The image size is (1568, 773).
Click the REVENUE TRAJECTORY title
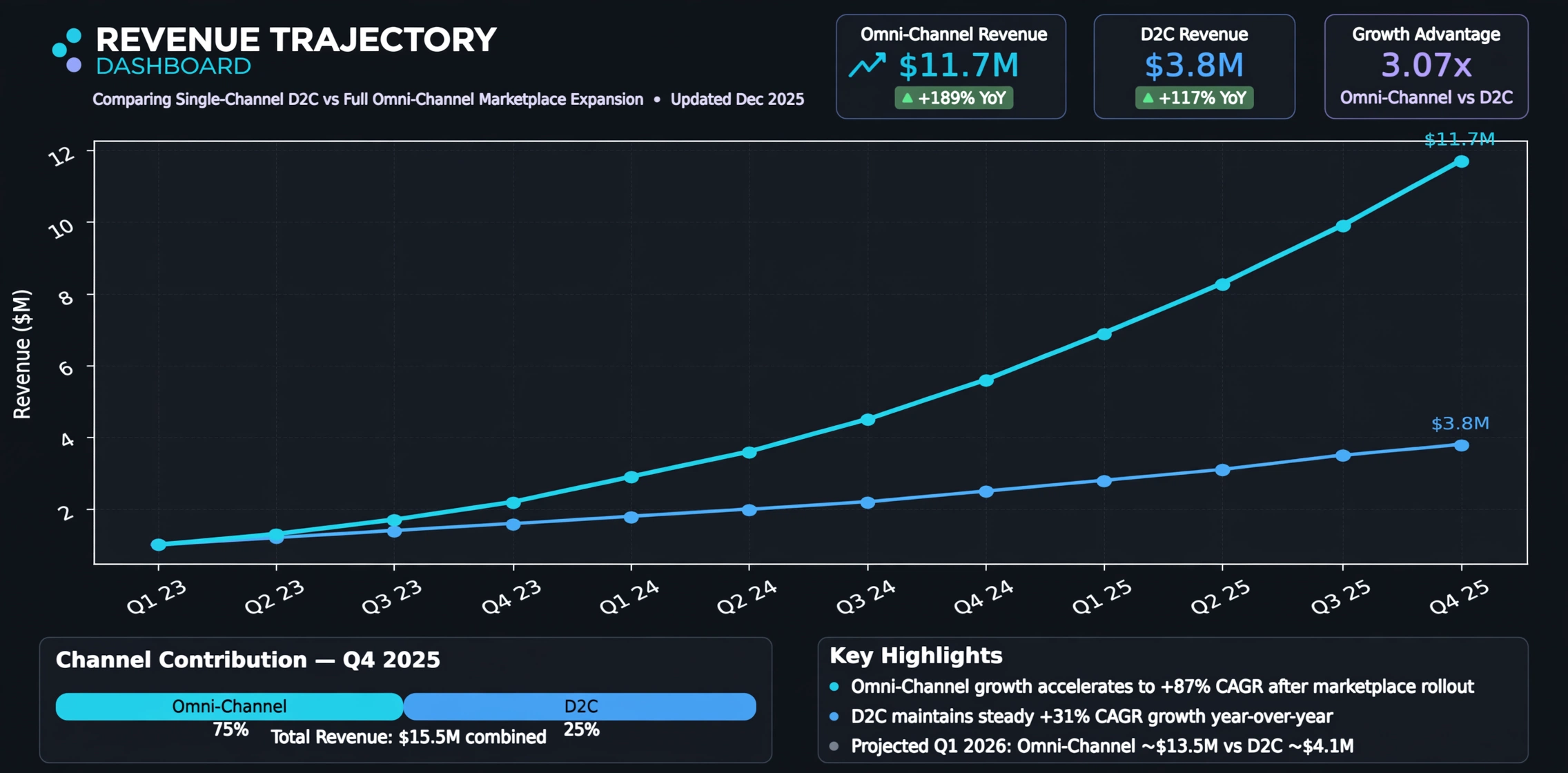(296, 40)
